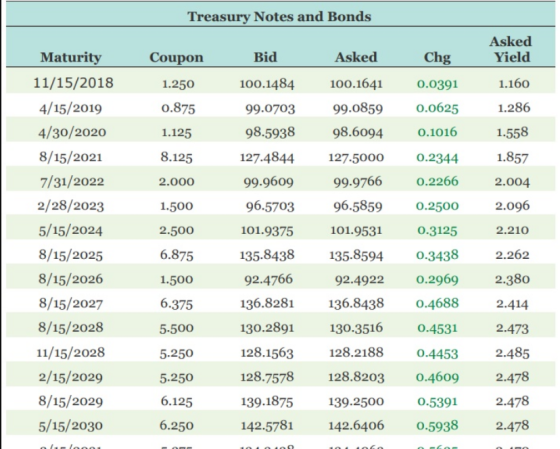
Task: Select asked price 127.5000
Action: pyautogui.click(x=356, y=157)
